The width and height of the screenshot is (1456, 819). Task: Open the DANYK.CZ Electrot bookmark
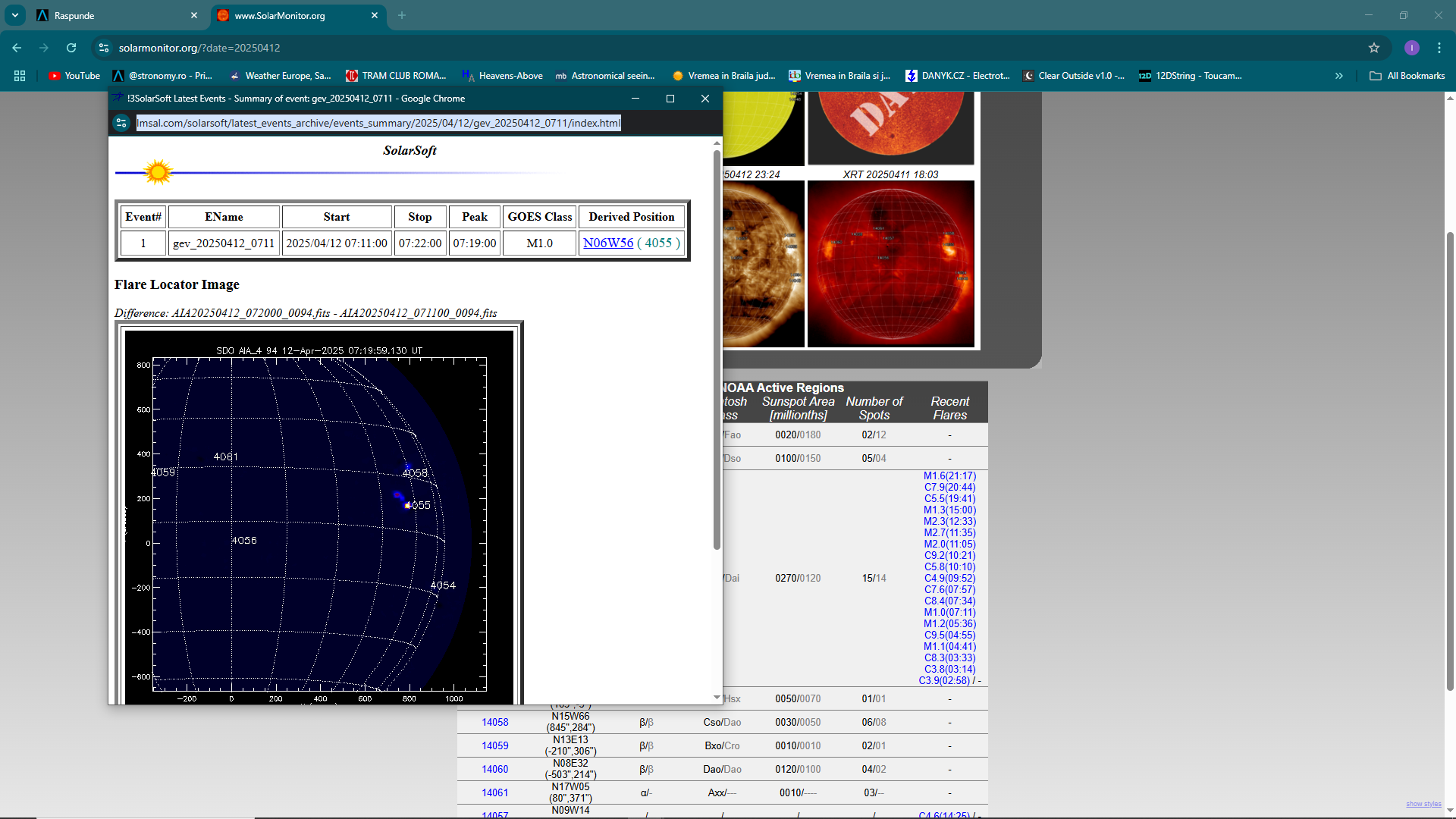pyautogui.click(x=958, y=76)
